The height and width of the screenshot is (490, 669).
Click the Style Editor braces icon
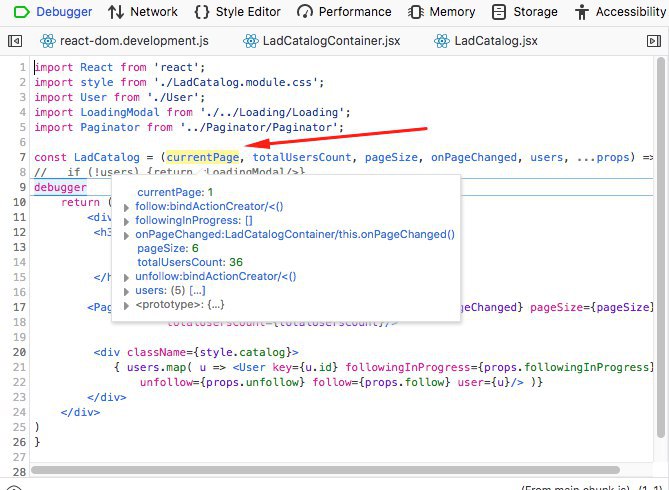click(x=202, y=12)
